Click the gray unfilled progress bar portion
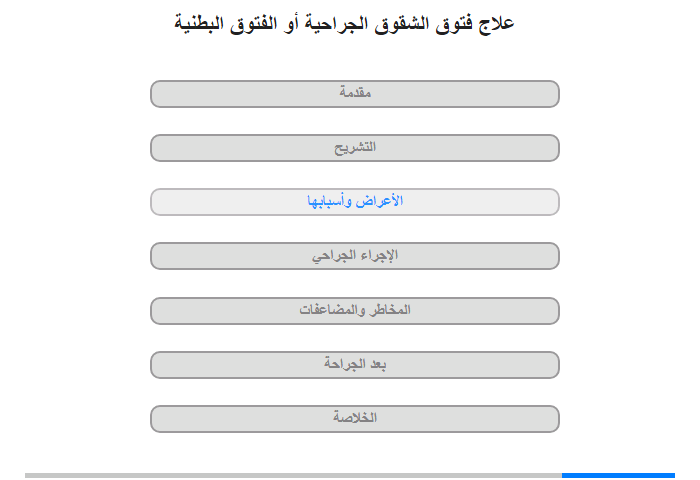 [x=292, y=475]
